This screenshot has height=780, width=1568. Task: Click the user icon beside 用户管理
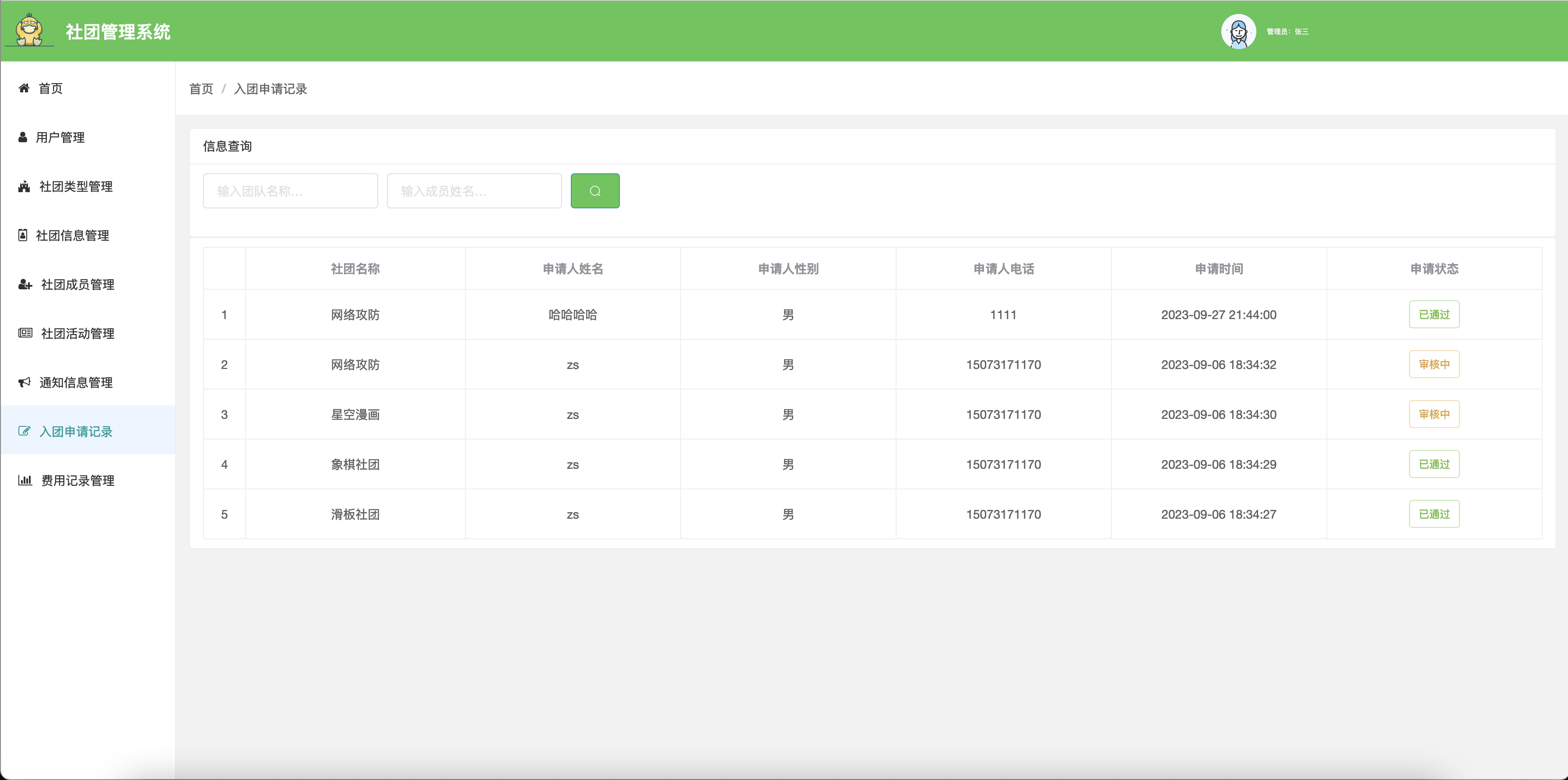pos(23,137)
